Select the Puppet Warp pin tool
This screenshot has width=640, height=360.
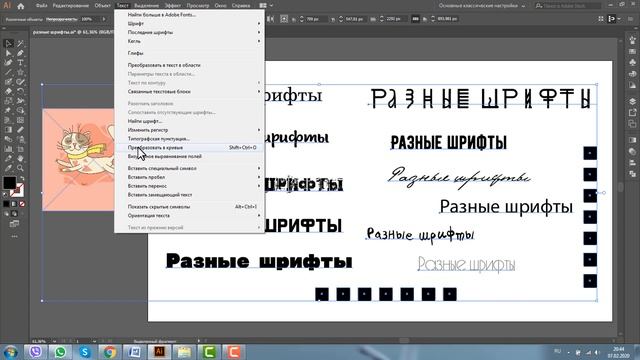click(9, 111)
